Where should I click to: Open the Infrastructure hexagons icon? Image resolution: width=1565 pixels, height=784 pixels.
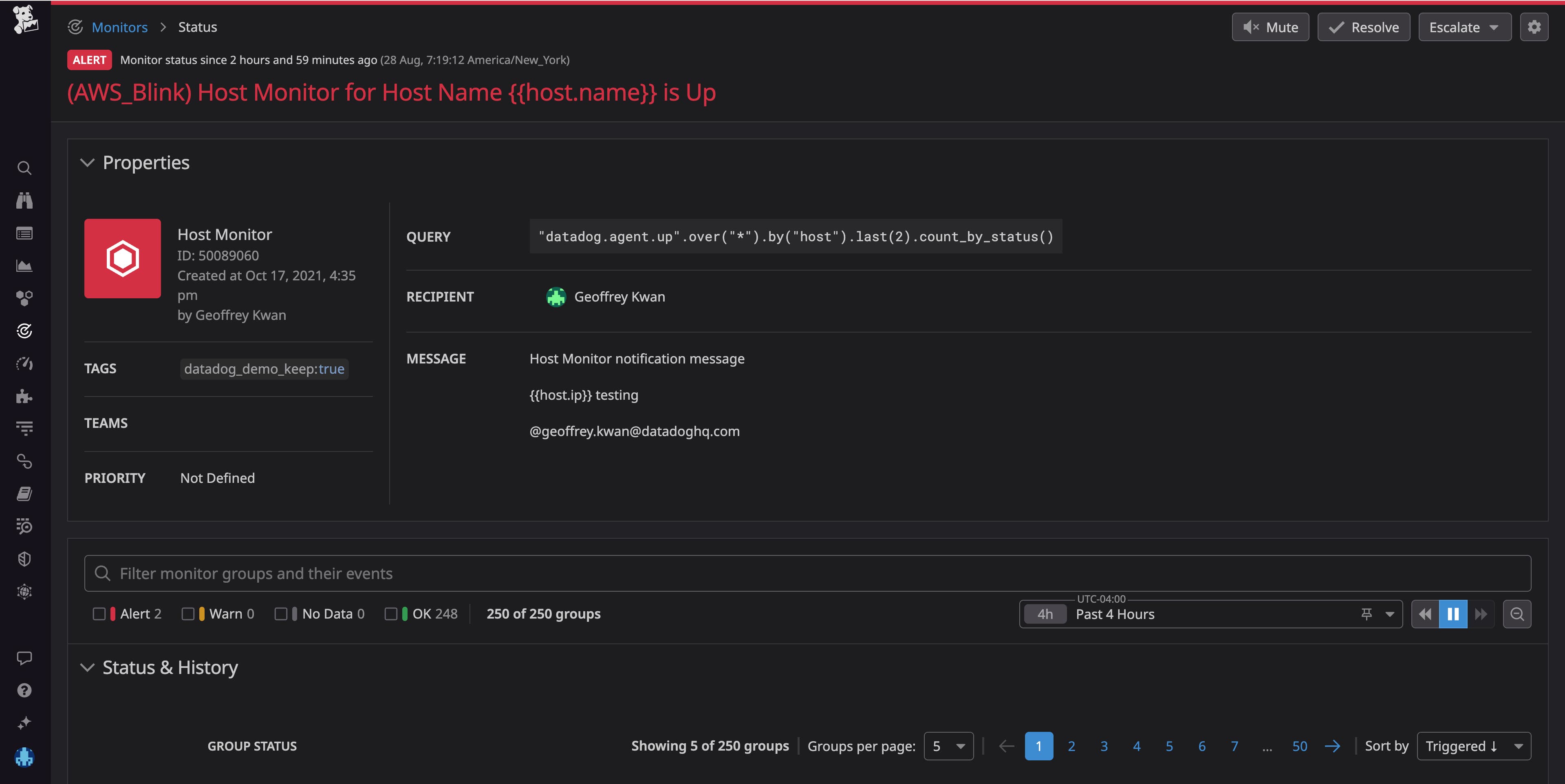coord(24,297)
